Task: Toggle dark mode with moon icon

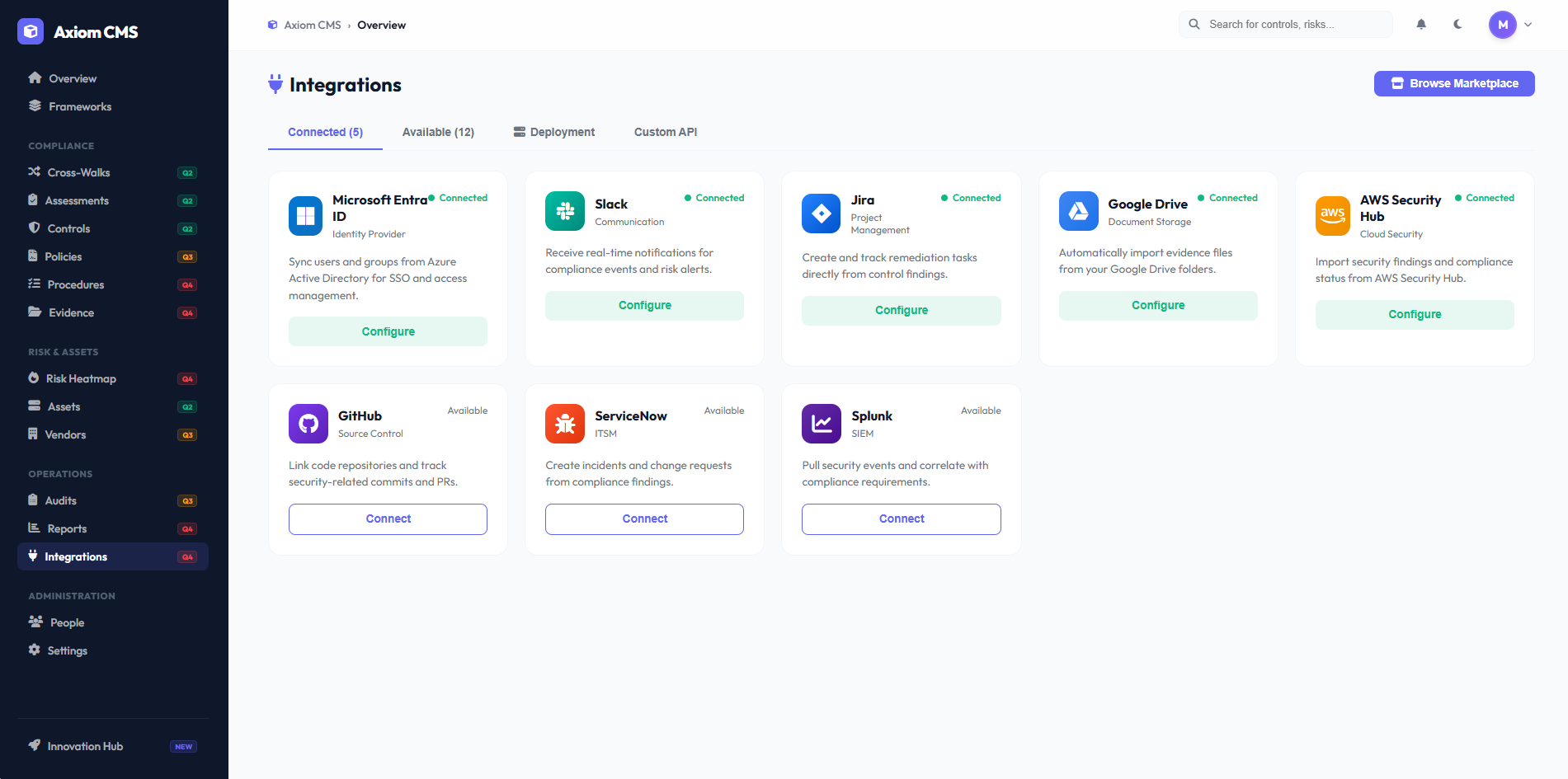Action: click(x=1457, y=25)
